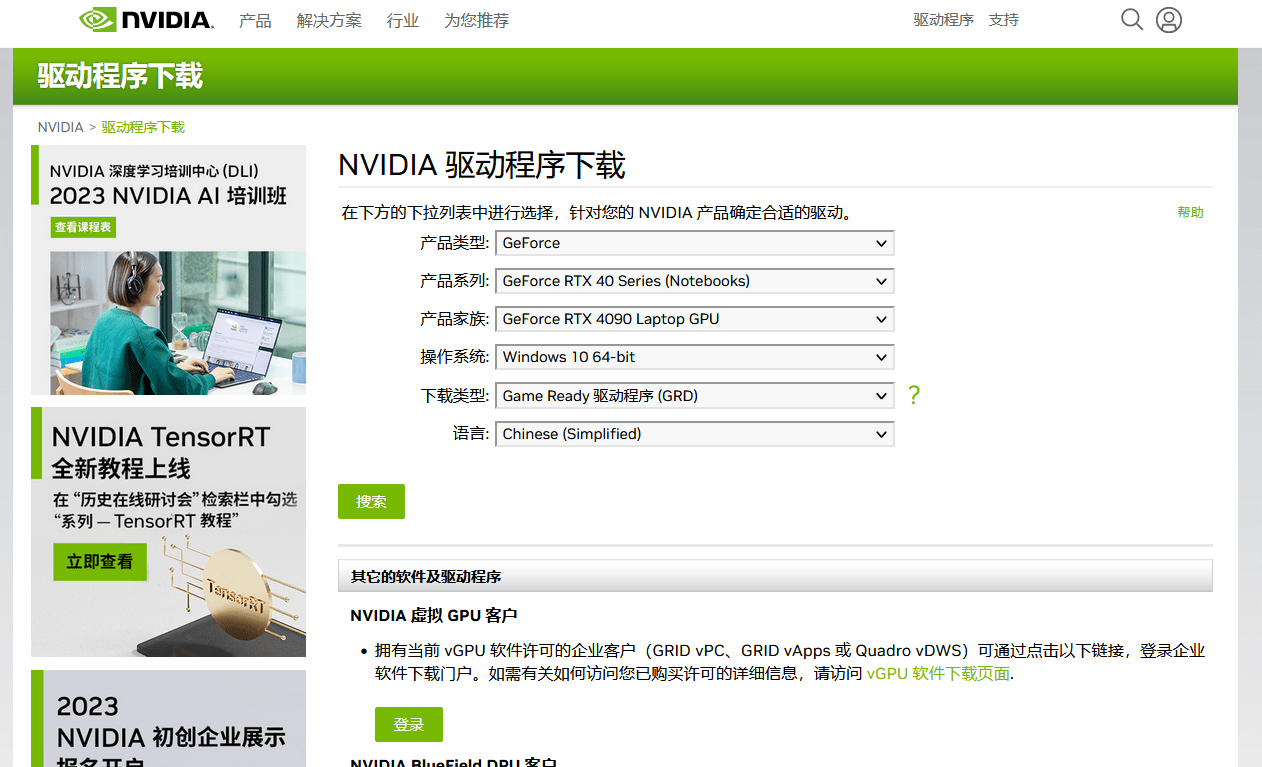Click the NVIDIA 虚拟 GPU 客户 heading

pos(433,615)
